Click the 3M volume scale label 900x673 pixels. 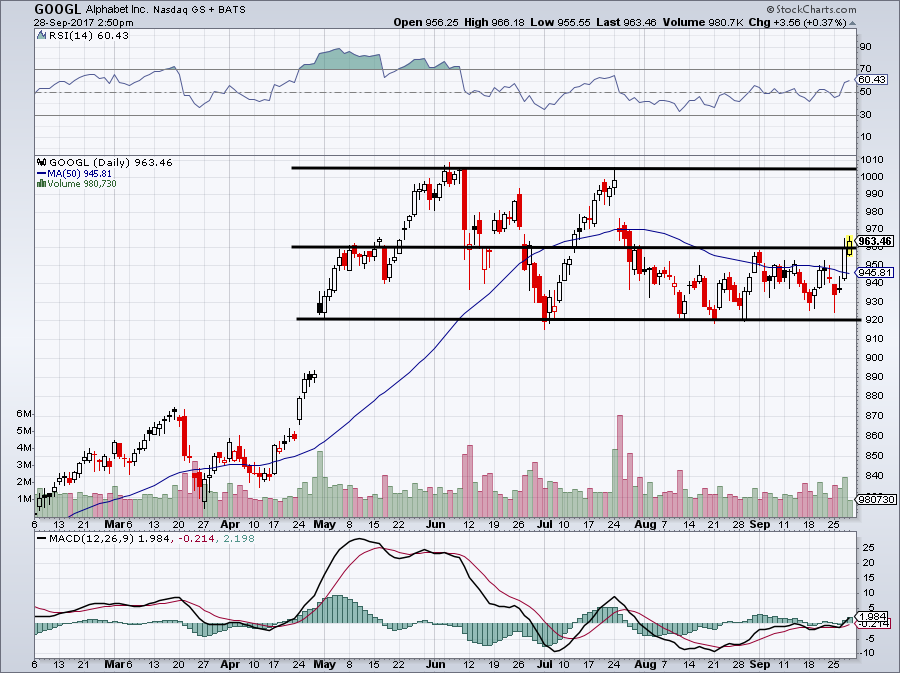(x=24, y=465)
